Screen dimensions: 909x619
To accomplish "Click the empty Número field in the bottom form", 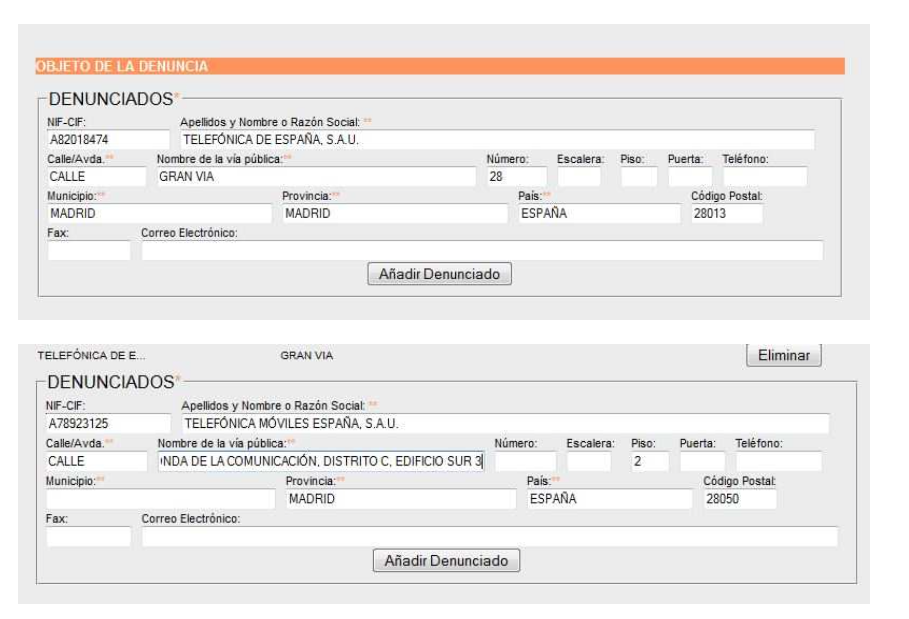I will coord(525,461).
